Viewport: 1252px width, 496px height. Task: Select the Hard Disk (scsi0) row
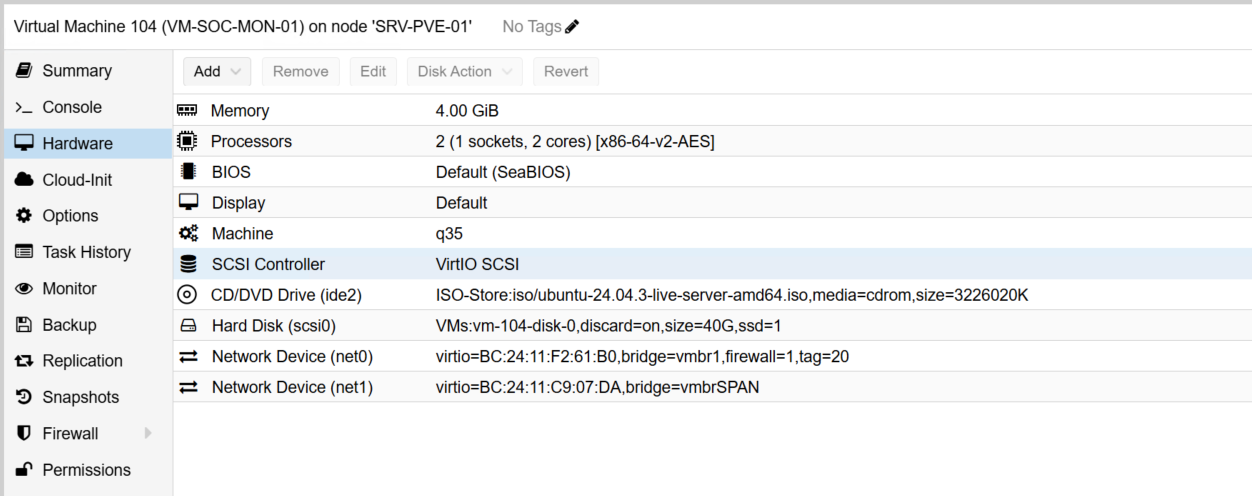coord(712,326)
